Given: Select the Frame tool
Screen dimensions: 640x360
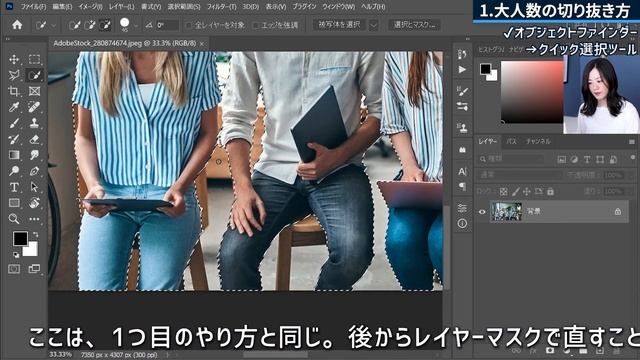Looking at the screenshot, I should pyautogui.click(x=34, y=91).
